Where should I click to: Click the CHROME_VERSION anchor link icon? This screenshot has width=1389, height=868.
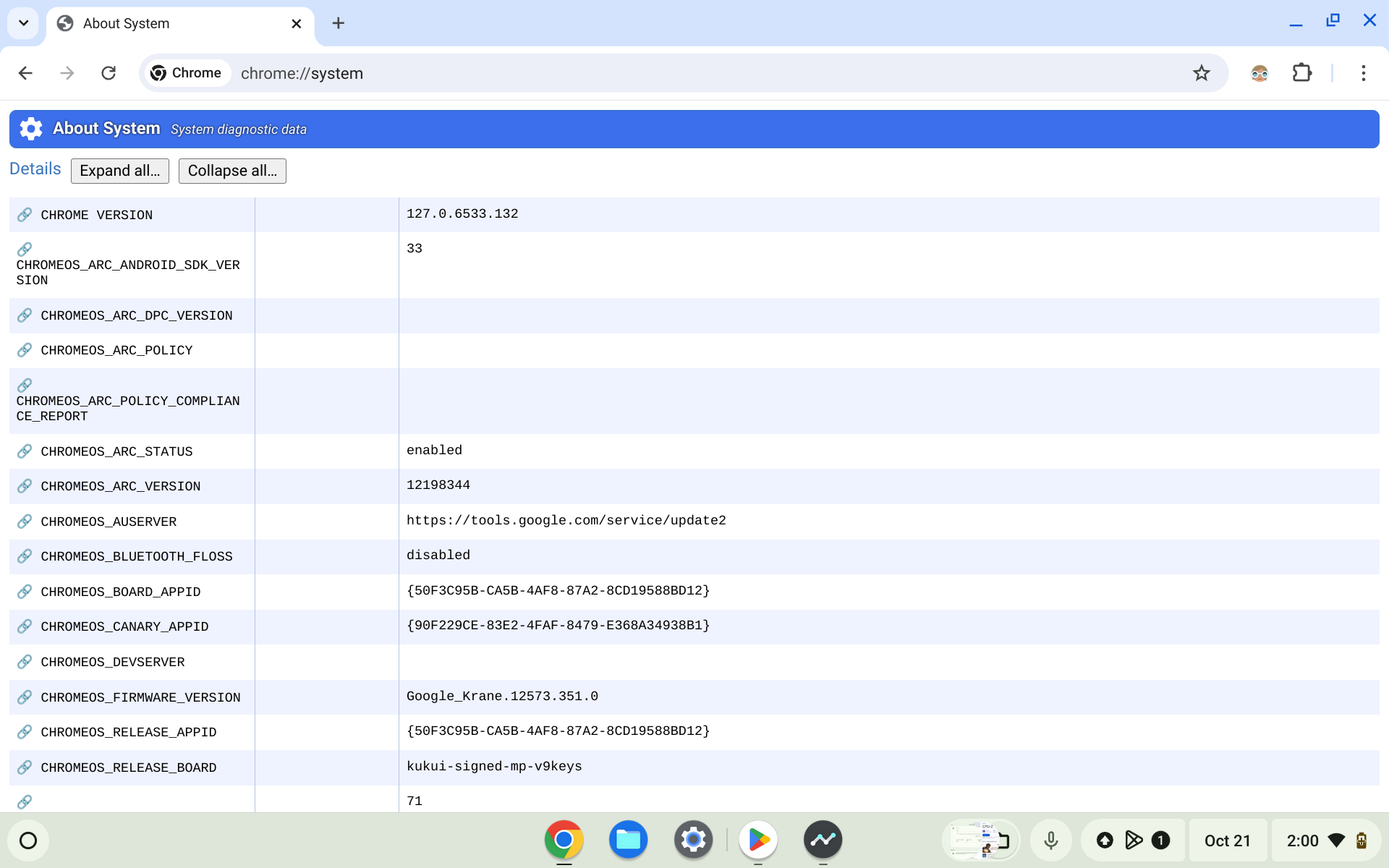coord(25,214)
